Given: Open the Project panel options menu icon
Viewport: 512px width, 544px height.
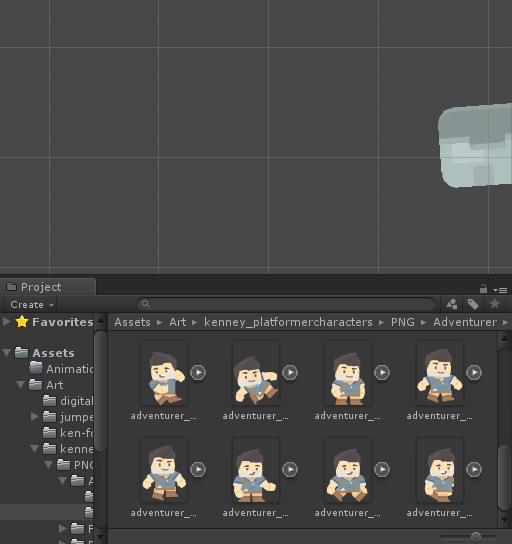Looking at the screenshot, I should (x=500, y=290).
